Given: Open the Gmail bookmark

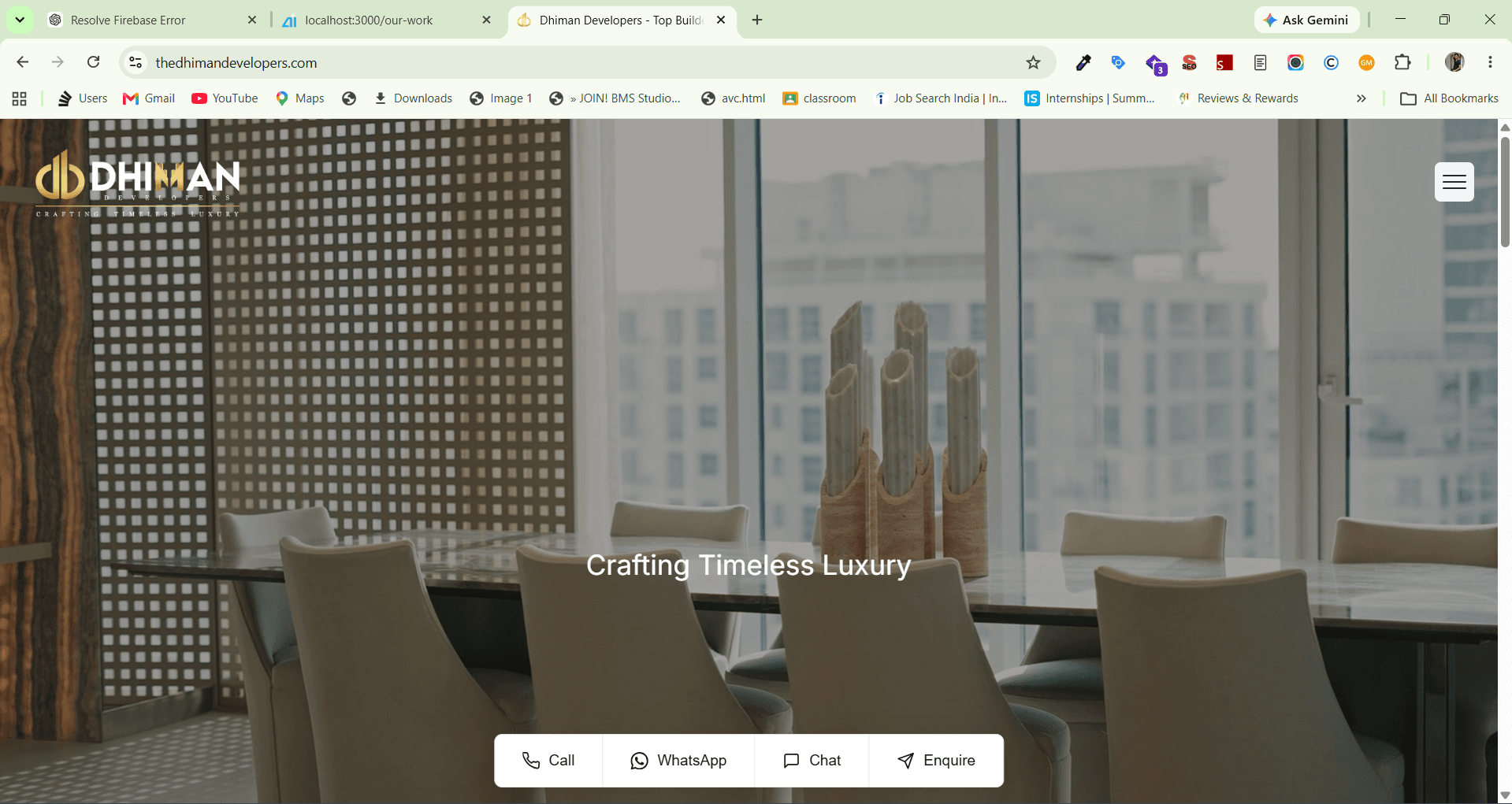Looking at the screenshot, I should coord(149,98).
